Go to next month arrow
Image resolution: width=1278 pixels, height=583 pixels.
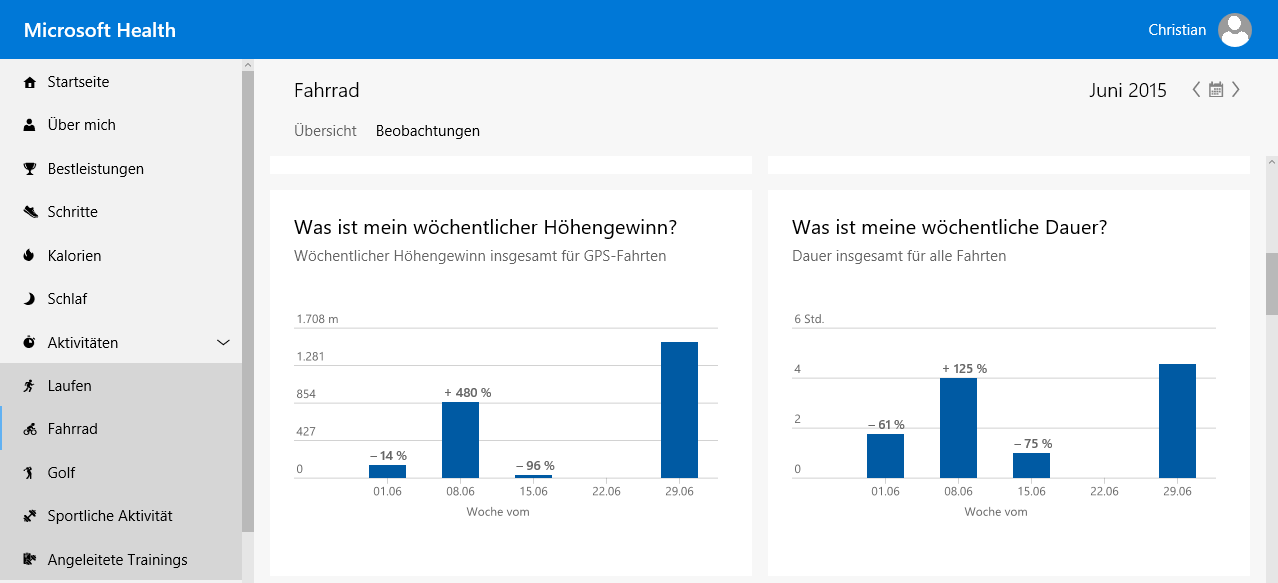(x=1236, y=90)
